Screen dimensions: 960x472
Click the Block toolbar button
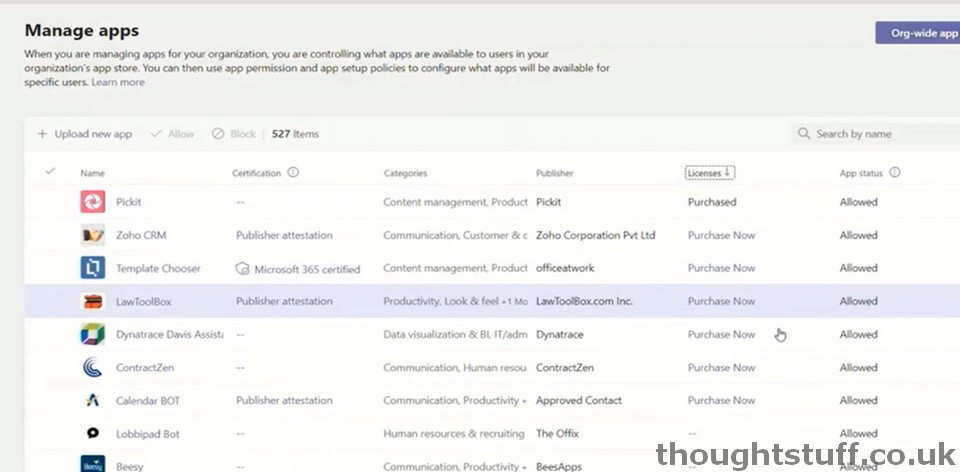click(x=234, y=134)
